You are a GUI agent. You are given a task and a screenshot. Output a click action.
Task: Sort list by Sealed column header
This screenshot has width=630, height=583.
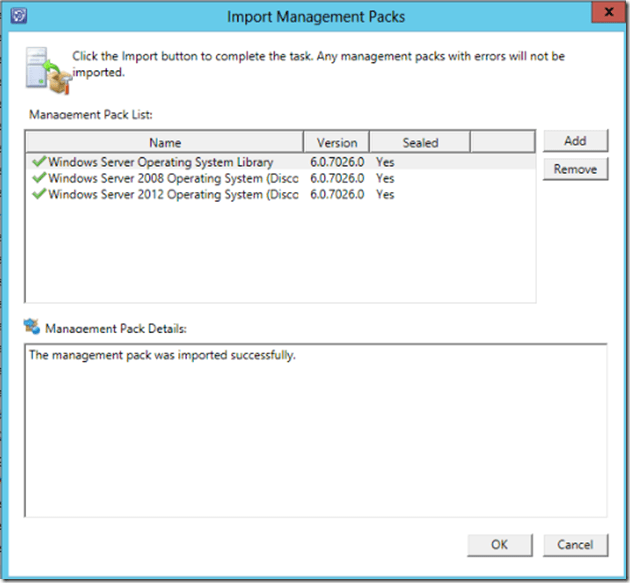420,142
